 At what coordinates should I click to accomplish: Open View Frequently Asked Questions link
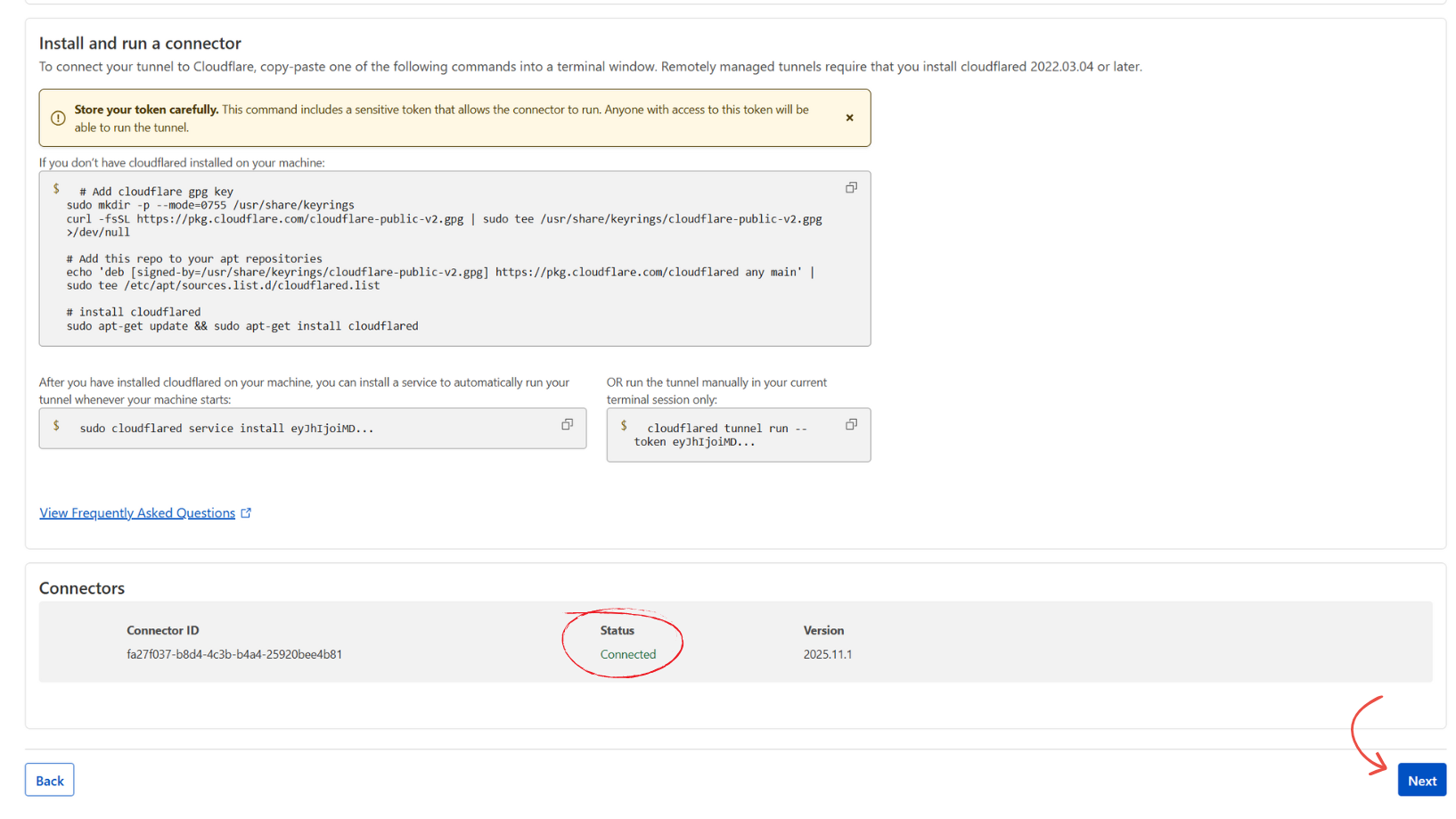click(x=137, y=513)
